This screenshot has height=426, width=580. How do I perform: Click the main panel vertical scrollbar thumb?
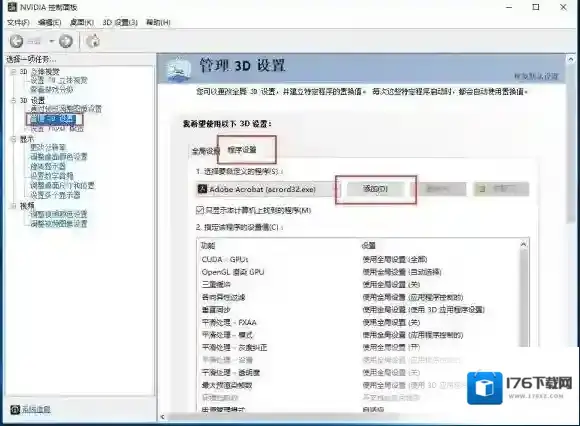coord(571,144)
